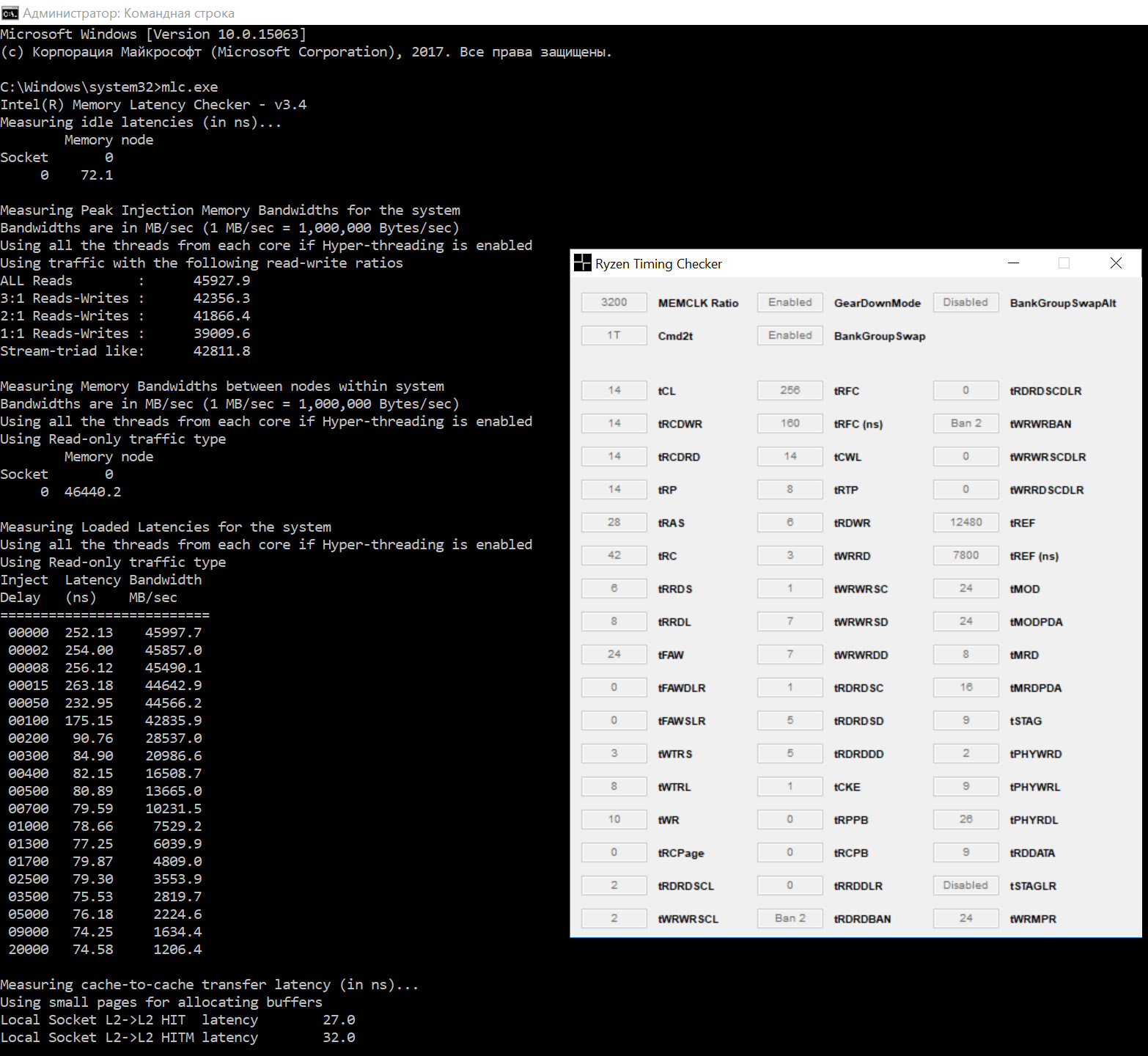Click the tWRWRBAN Ban 2 field
The image size is (1148, 1056).
click(x=965, y=423)
